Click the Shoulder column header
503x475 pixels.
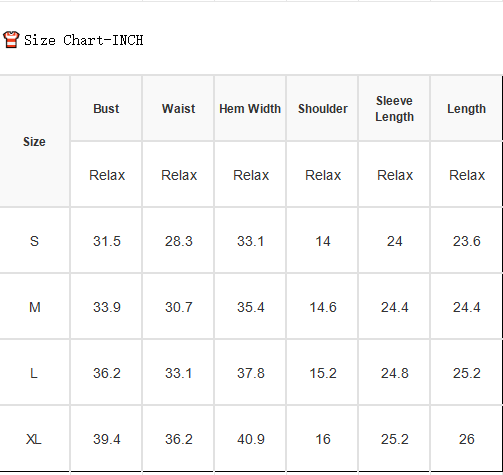tap(323, 109)
